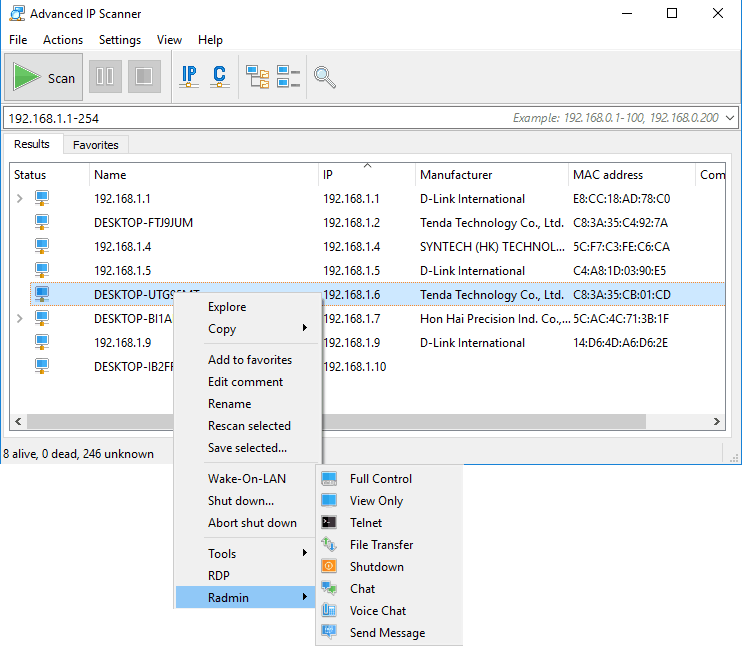742x646 pixels.
Task: Choose Radmin Shutdown option
Action: tap(389, 566)
